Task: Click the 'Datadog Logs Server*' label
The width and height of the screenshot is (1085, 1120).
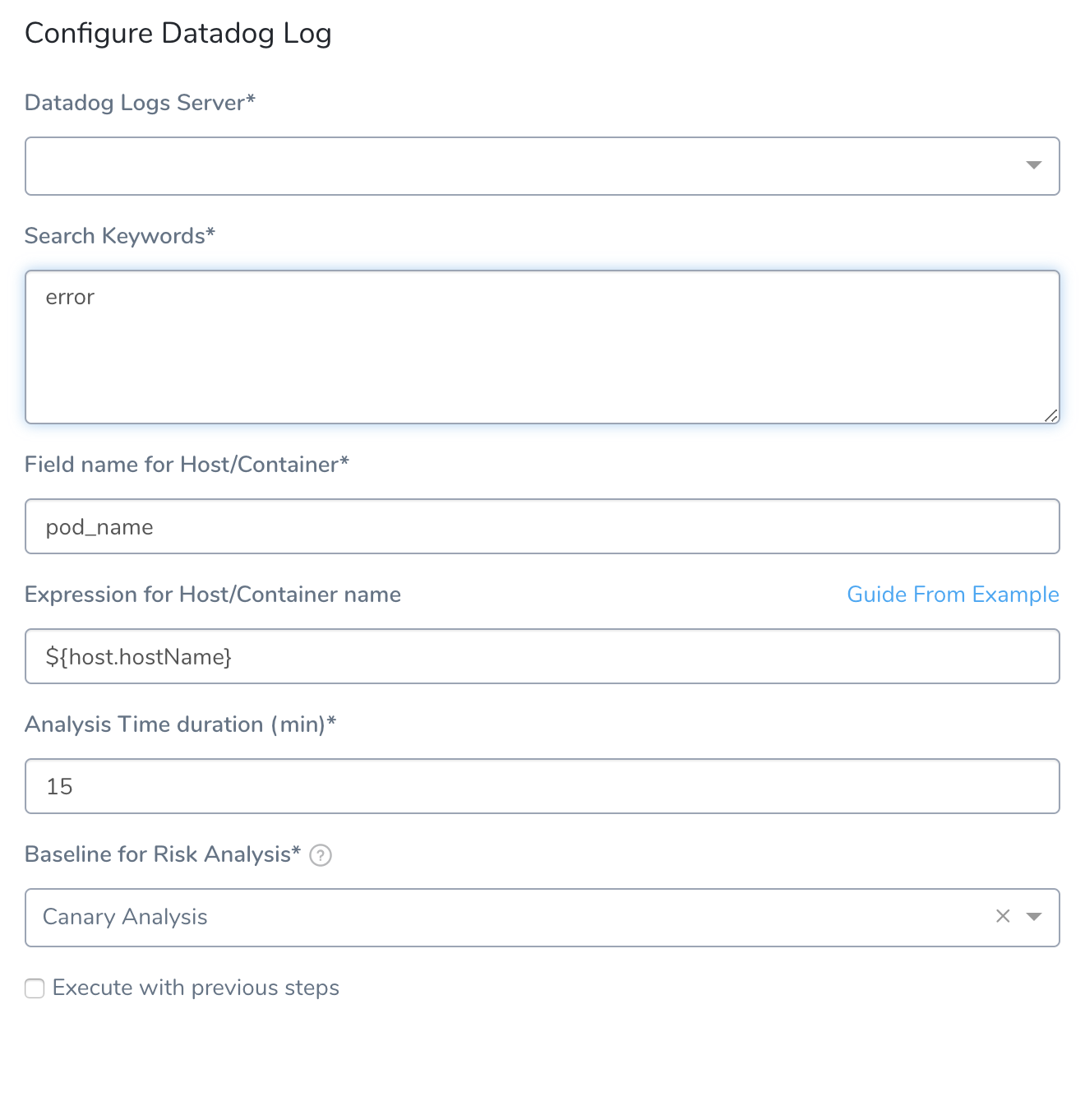Action: point(140,103)
